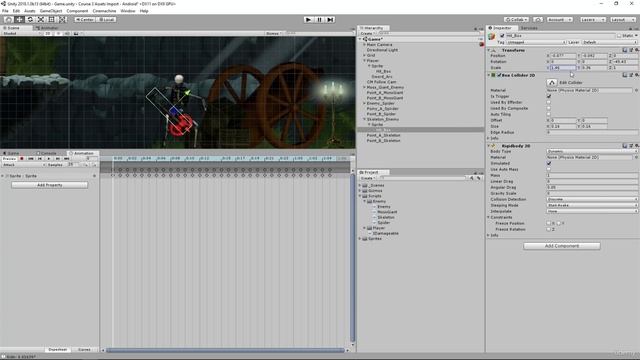Start Play mode with the Play button

(309, 20)
